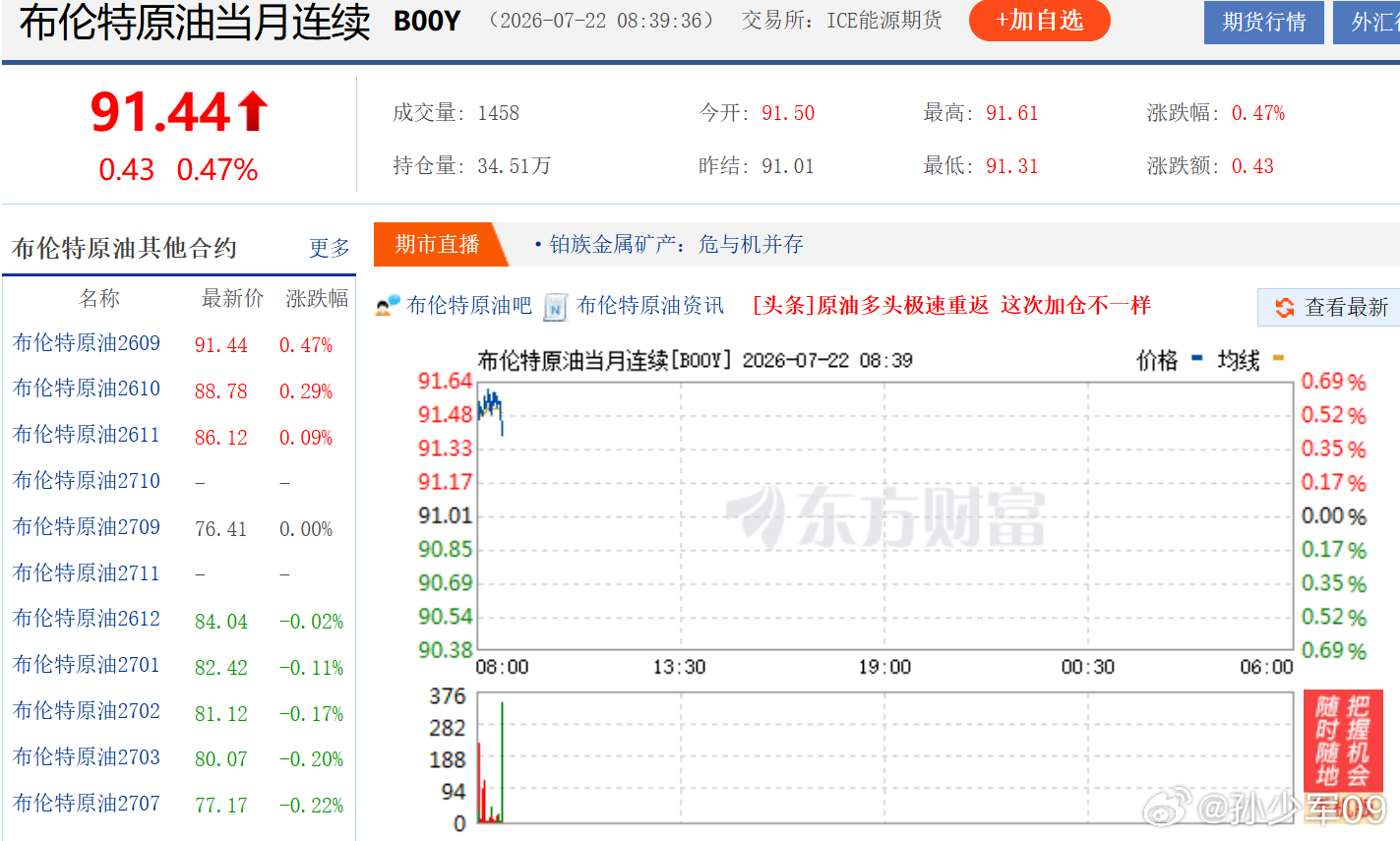Image resolution: width=1400 pixels, height=841 pixels.
Task: Open the 外汇 tab
Action: 1368,22
